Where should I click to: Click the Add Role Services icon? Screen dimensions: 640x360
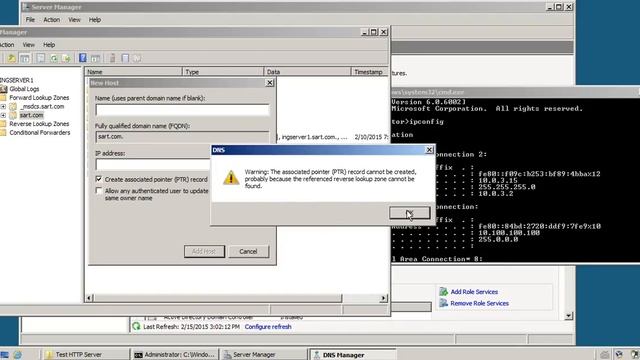[443, 291]
